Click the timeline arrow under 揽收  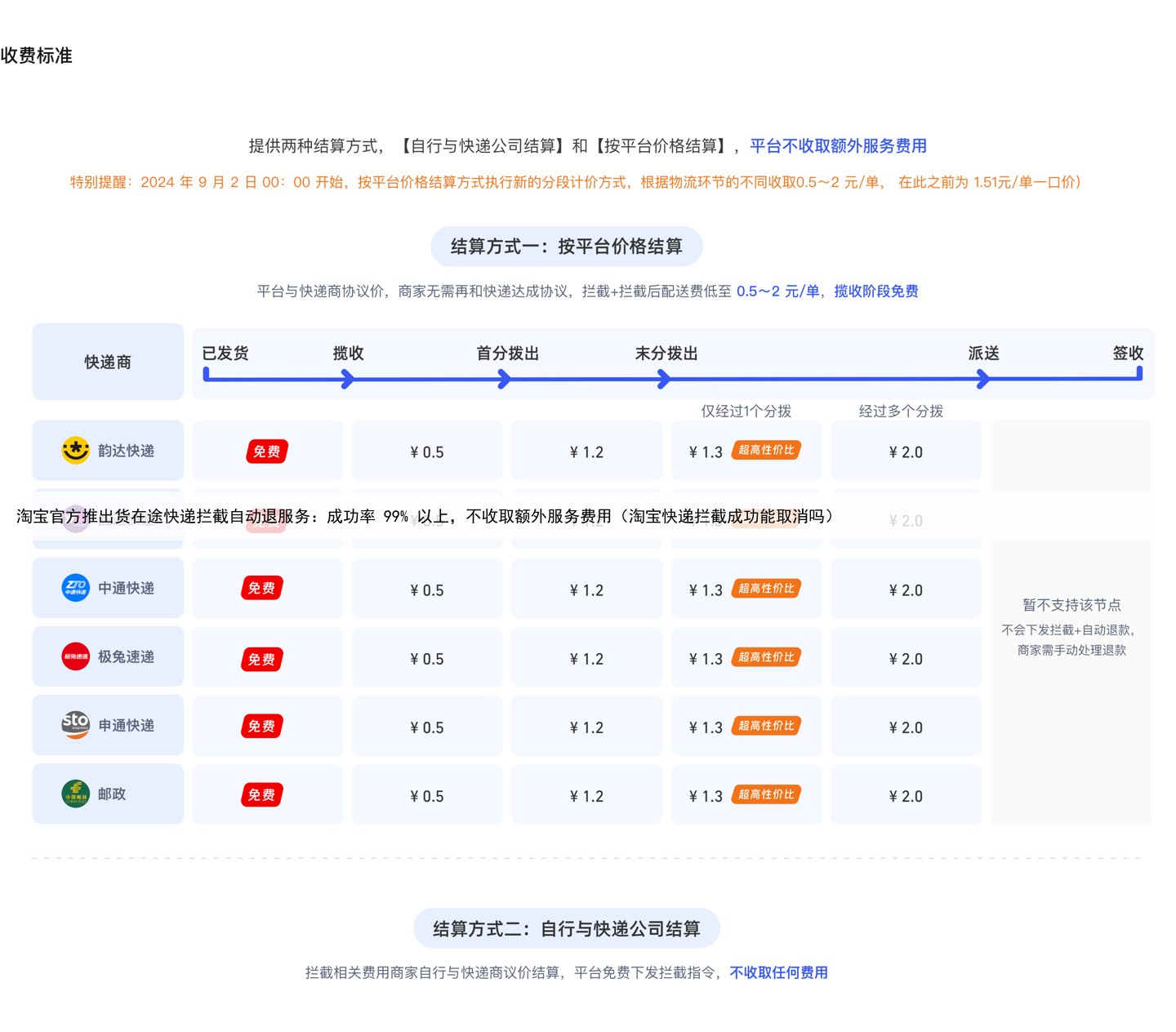pos(348,379)
